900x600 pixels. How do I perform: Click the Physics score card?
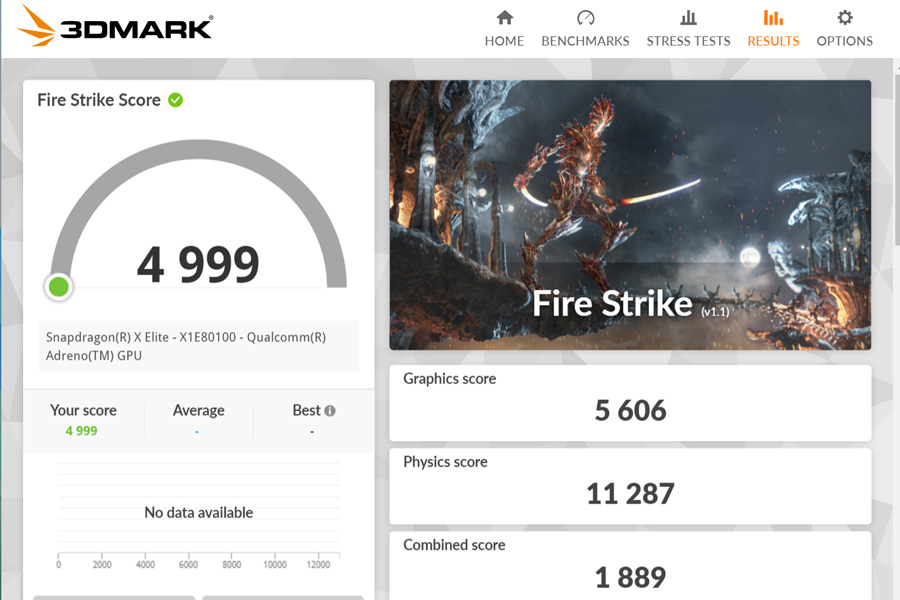(630, 486)
